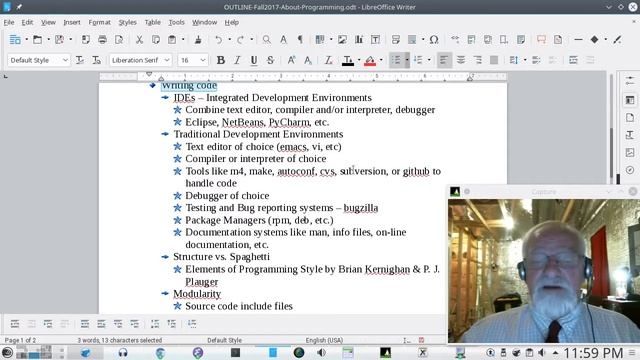Open the Styles menu
This screenshot has width=640, height=360.
click(127, 22)
